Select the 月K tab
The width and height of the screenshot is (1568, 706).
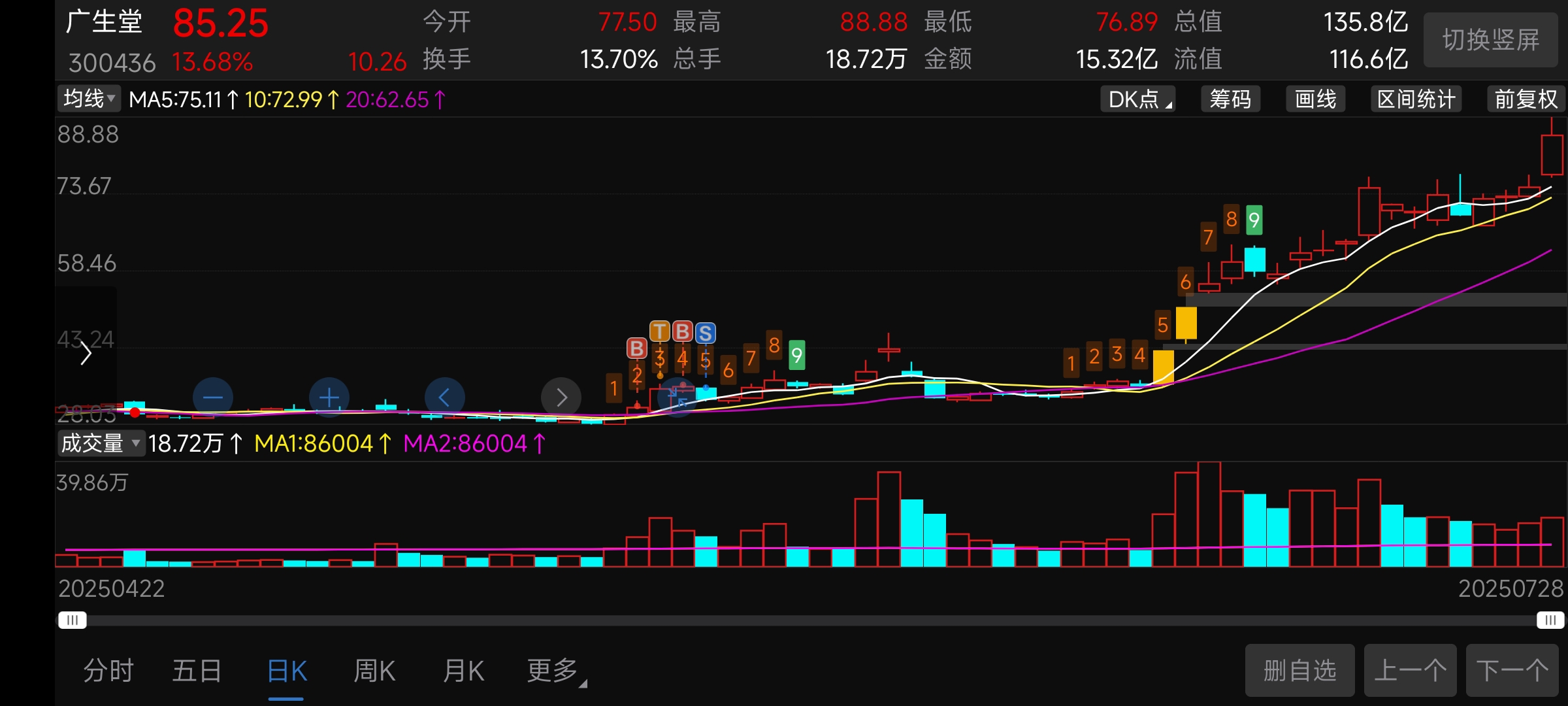click(463, 671)
